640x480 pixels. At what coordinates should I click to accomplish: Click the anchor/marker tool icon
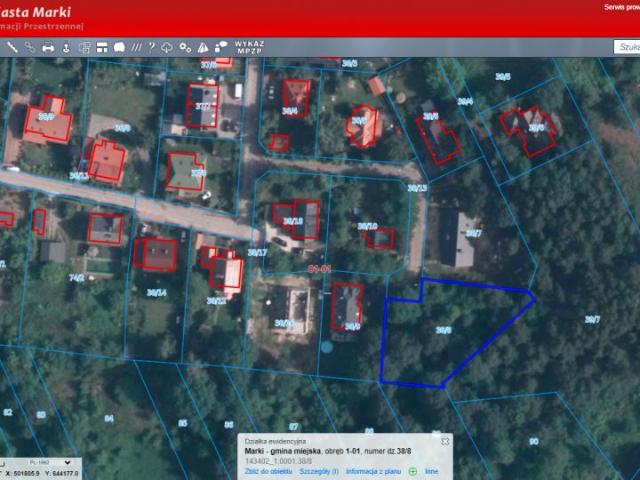(x=66, y=47)
